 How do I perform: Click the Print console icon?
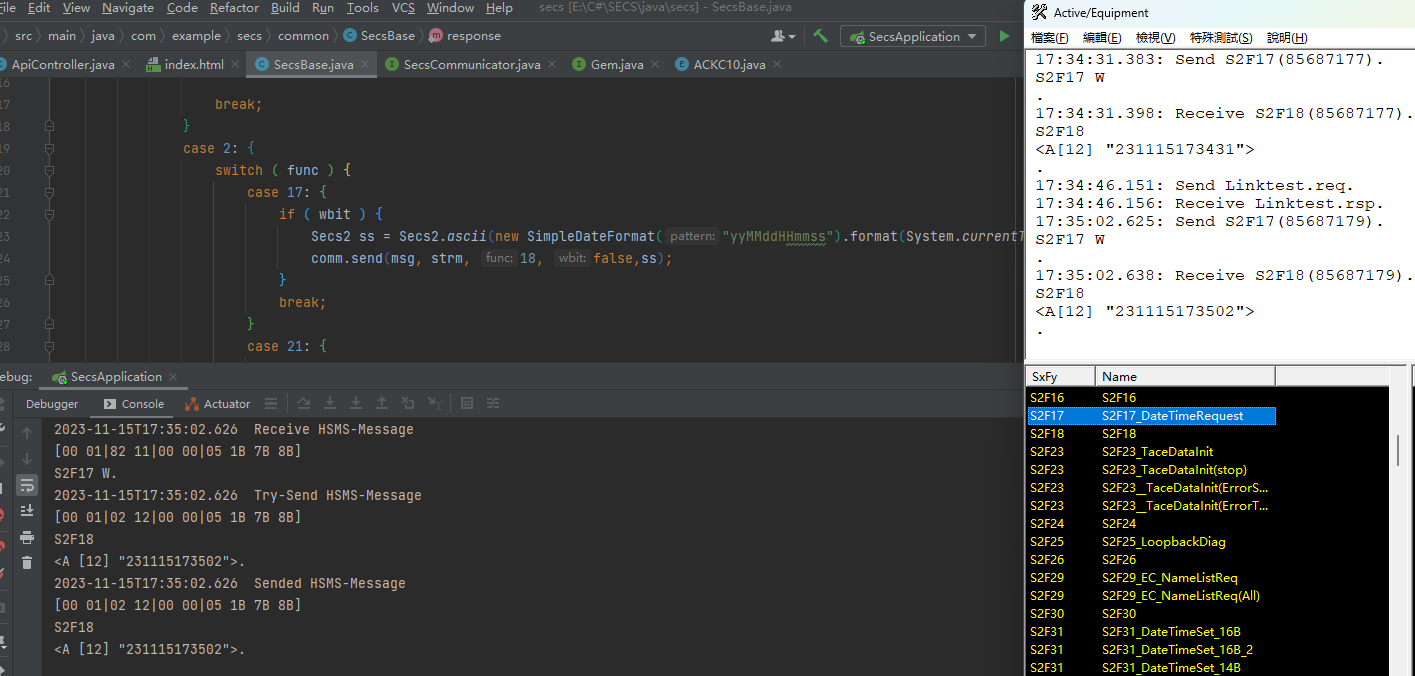coord(27,537)
